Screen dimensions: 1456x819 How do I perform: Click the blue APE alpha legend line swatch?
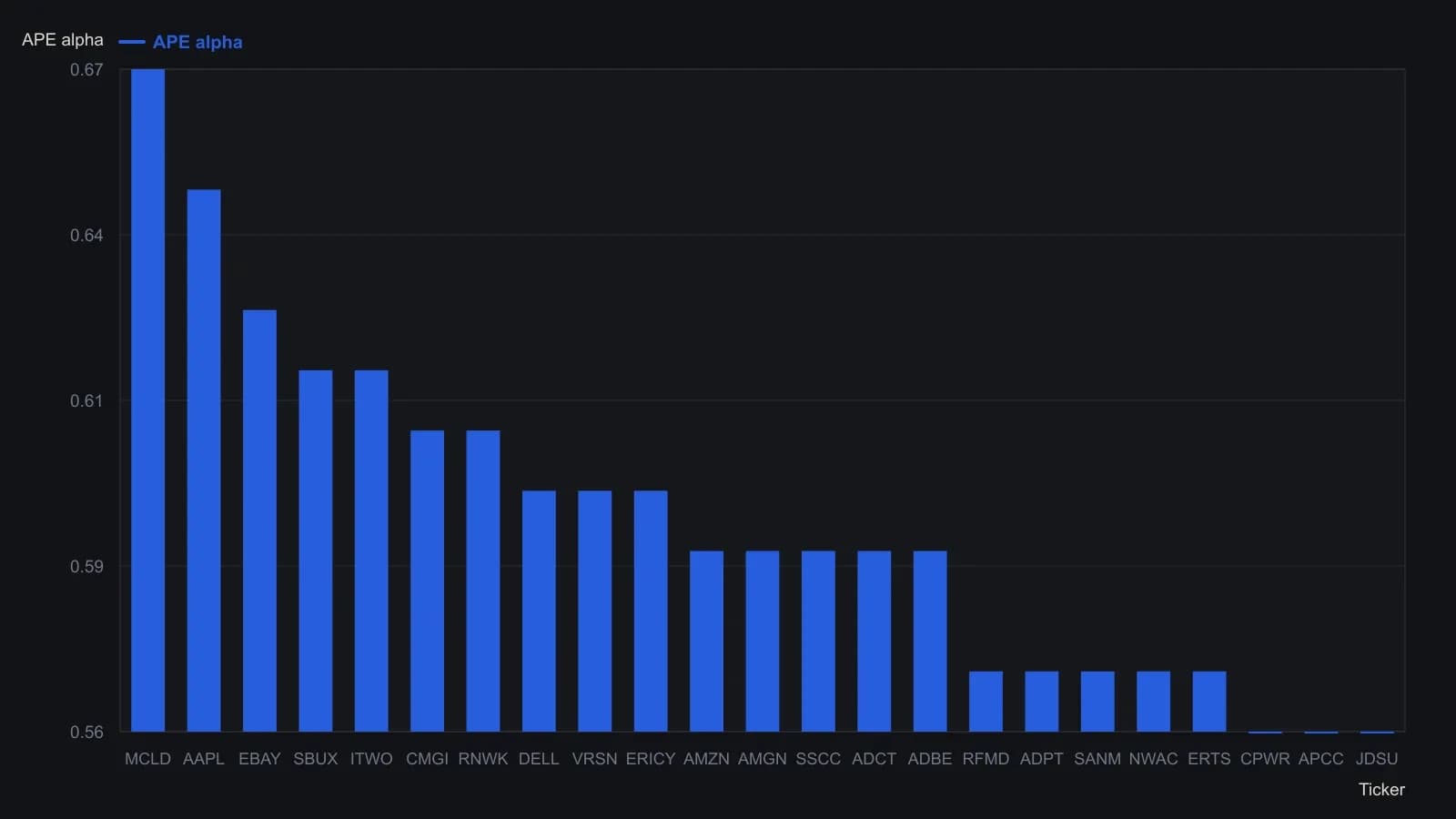tap(132, 42)
